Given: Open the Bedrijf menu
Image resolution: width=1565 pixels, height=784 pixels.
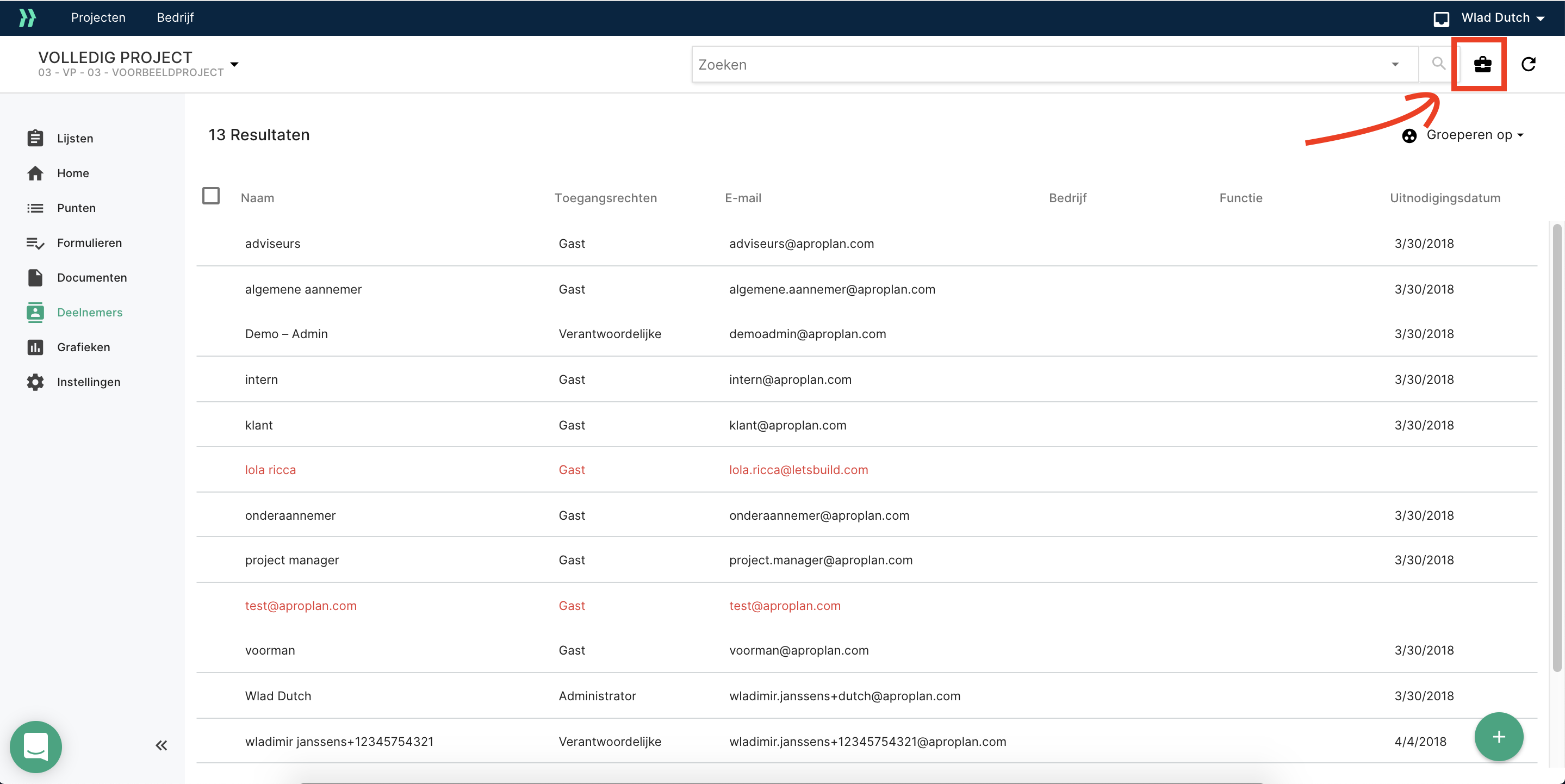Looking at the screenshot, I should point(175,17).
